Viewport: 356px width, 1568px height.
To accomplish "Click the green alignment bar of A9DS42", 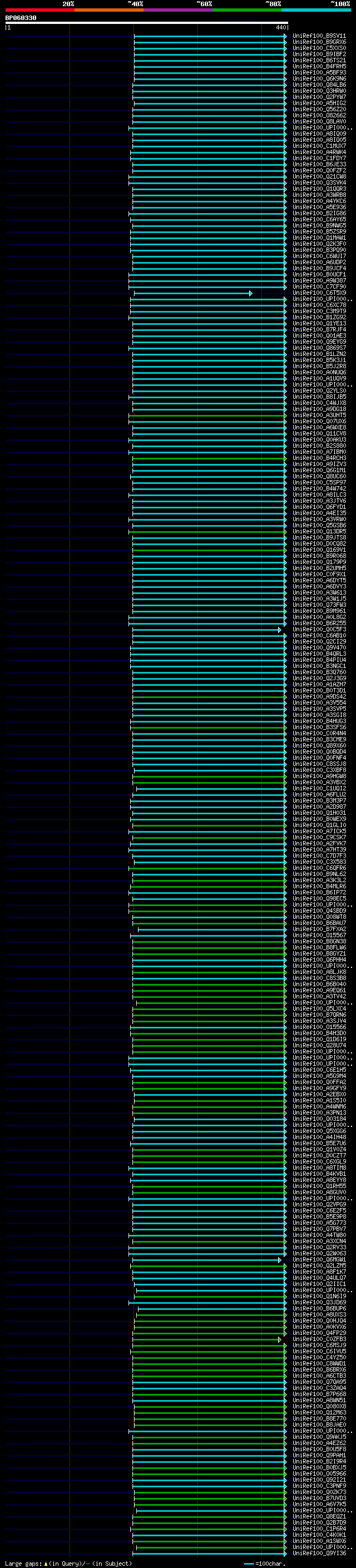I will (209, 697).
